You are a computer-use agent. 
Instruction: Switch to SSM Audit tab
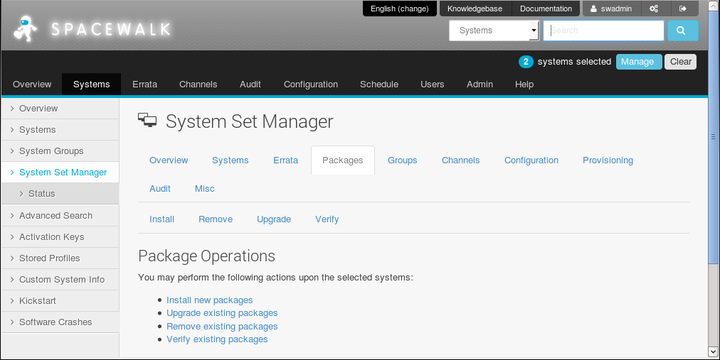(x=160, y=189)
